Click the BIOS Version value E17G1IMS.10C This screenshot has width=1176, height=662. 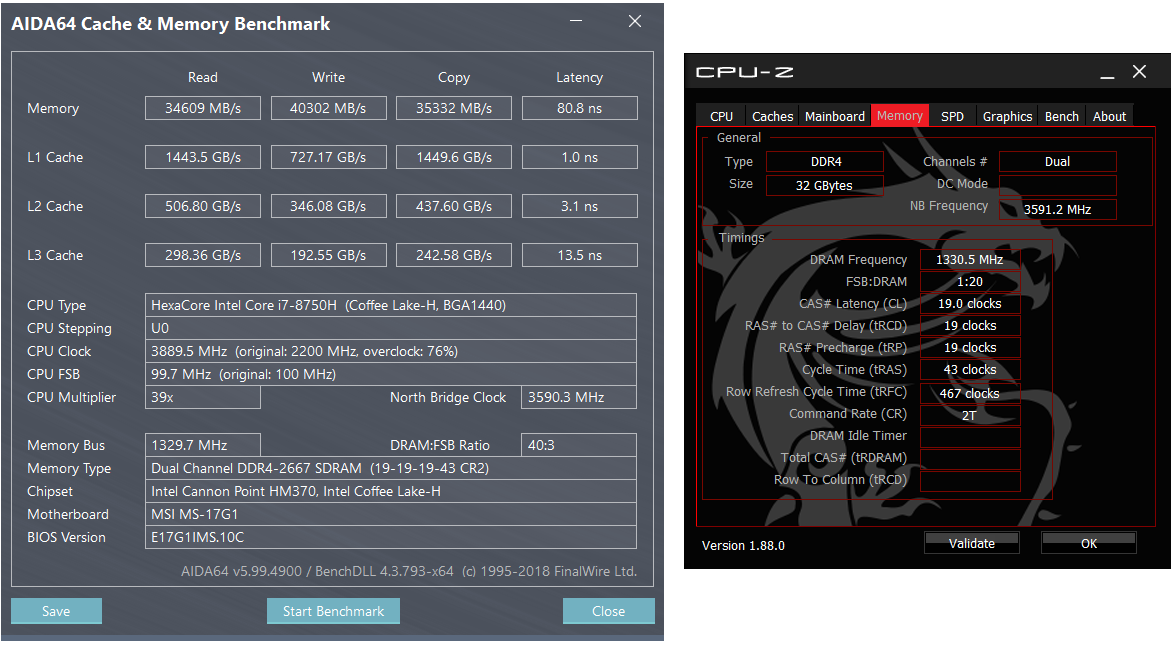[391, 538]
